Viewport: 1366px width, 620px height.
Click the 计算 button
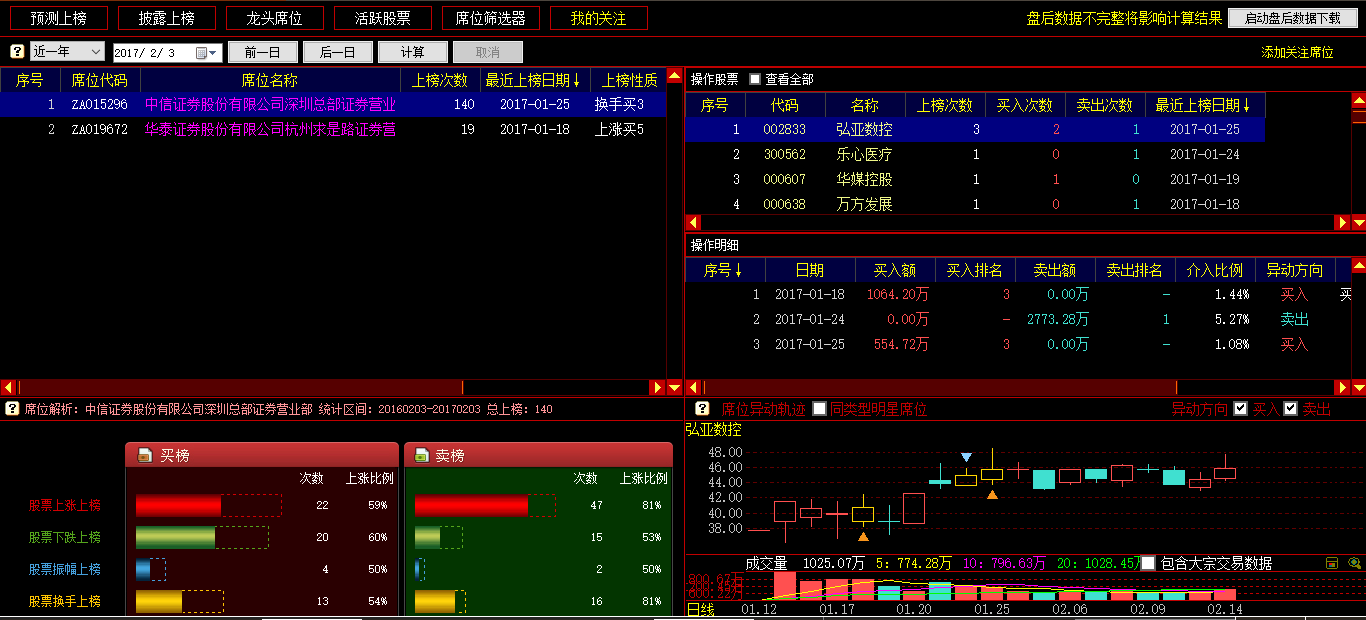[x=412, y=52]
